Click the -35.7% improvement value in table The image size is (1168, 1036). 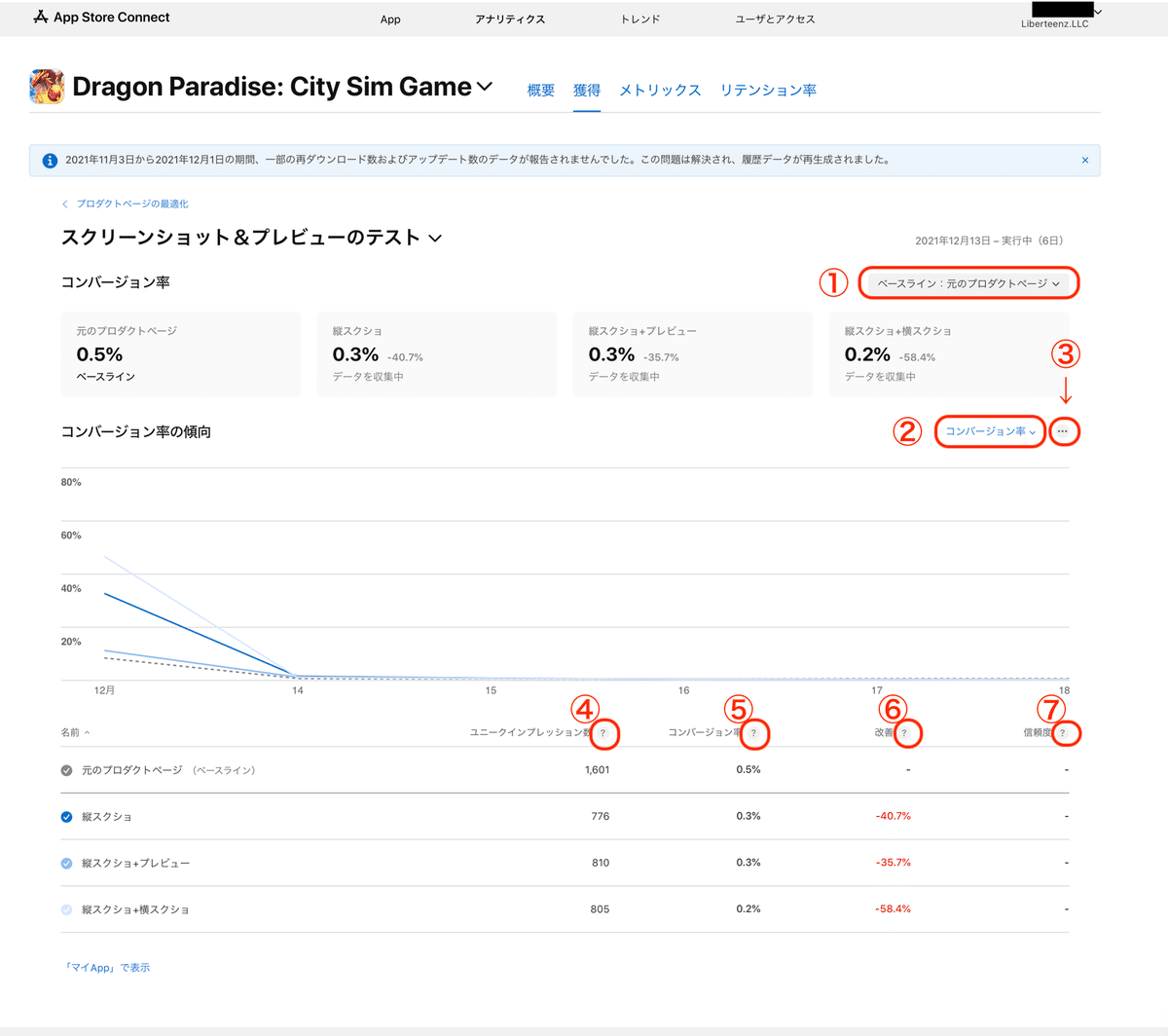pyautogui.click(x=893, y=863)
